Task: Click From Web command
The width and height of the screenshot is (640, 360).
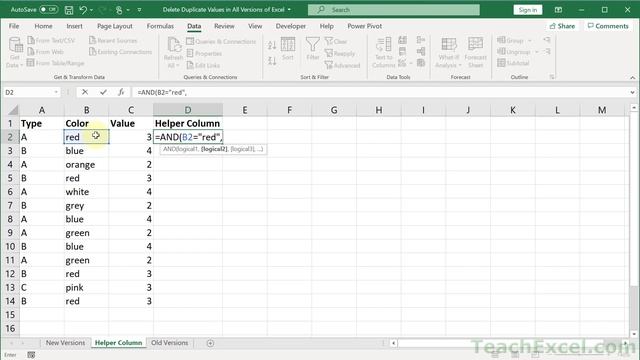Action: click(45, 52)
